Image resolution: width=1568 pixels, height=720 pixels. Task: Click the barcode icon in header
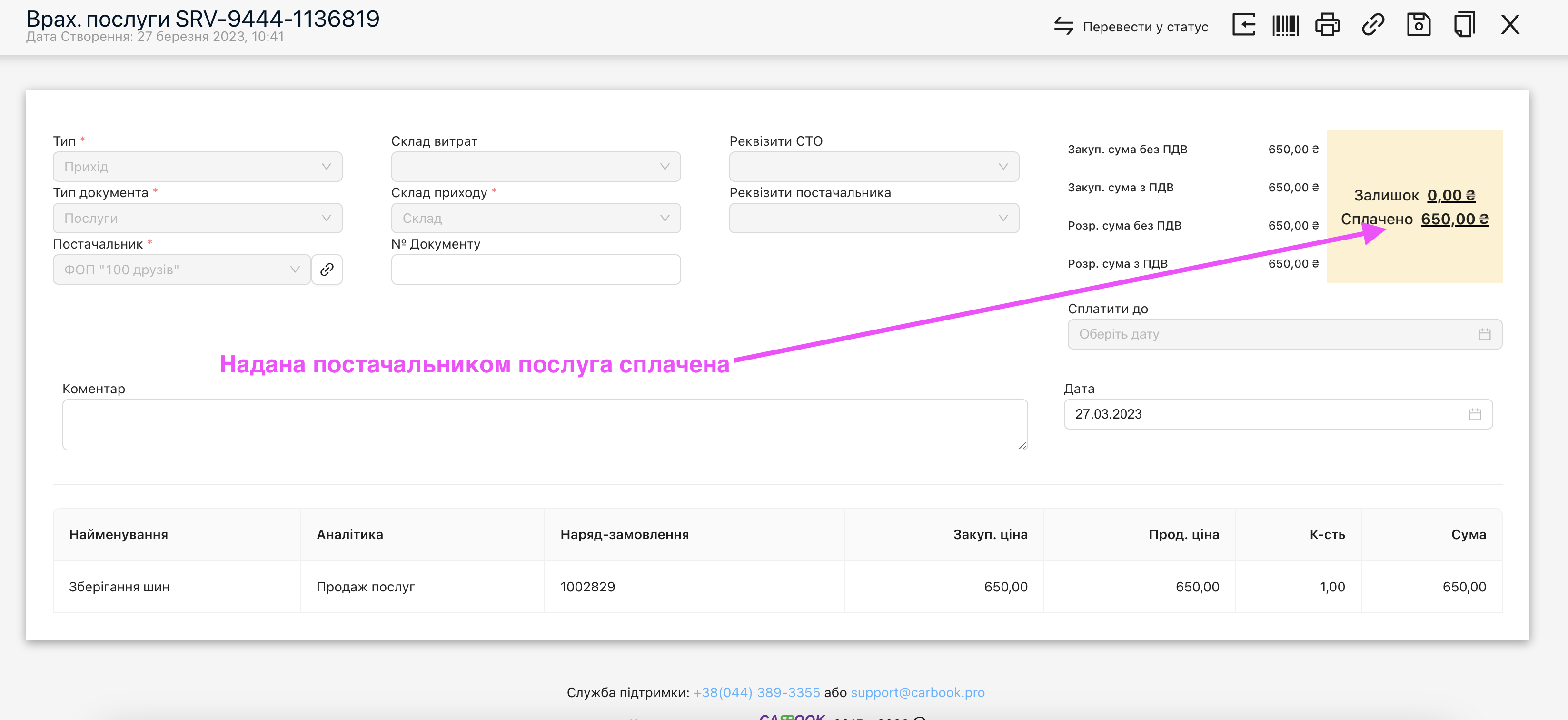1285,25
